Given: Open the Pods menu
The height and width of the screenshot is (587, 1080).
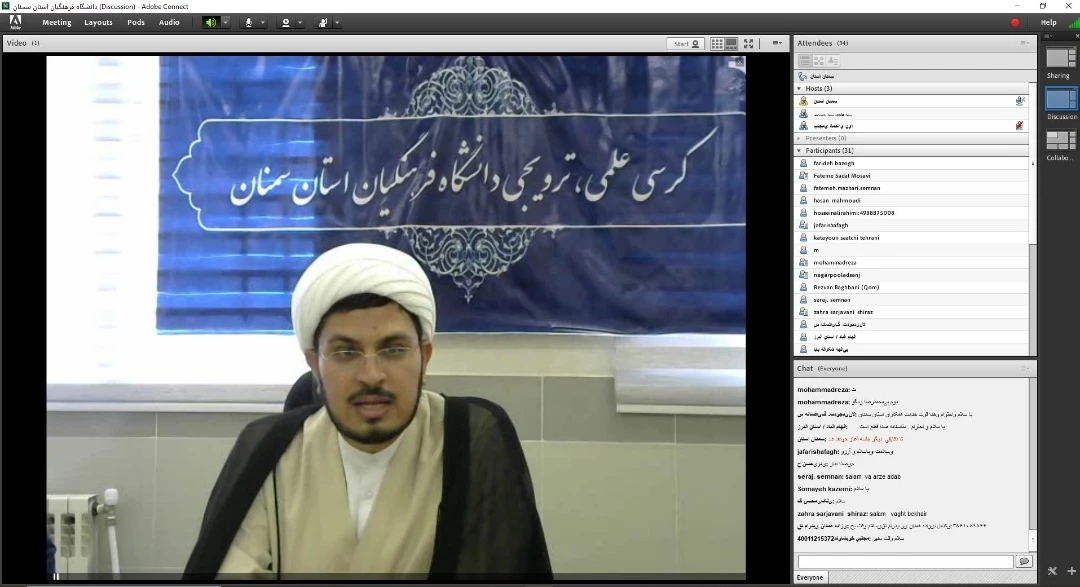Looking at the screenshot, I should point(136,22).
